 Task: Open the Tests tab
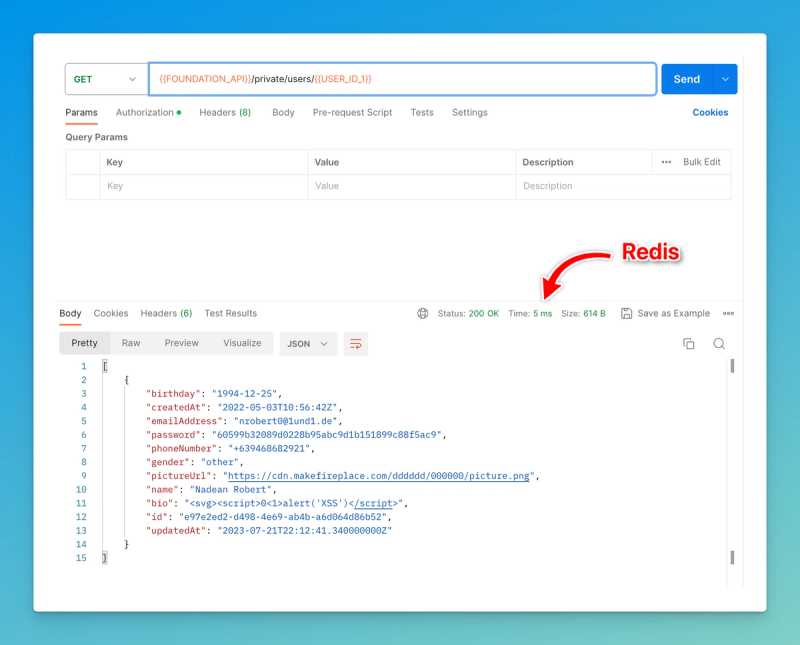pyautogui.click(x=422, y=112)
